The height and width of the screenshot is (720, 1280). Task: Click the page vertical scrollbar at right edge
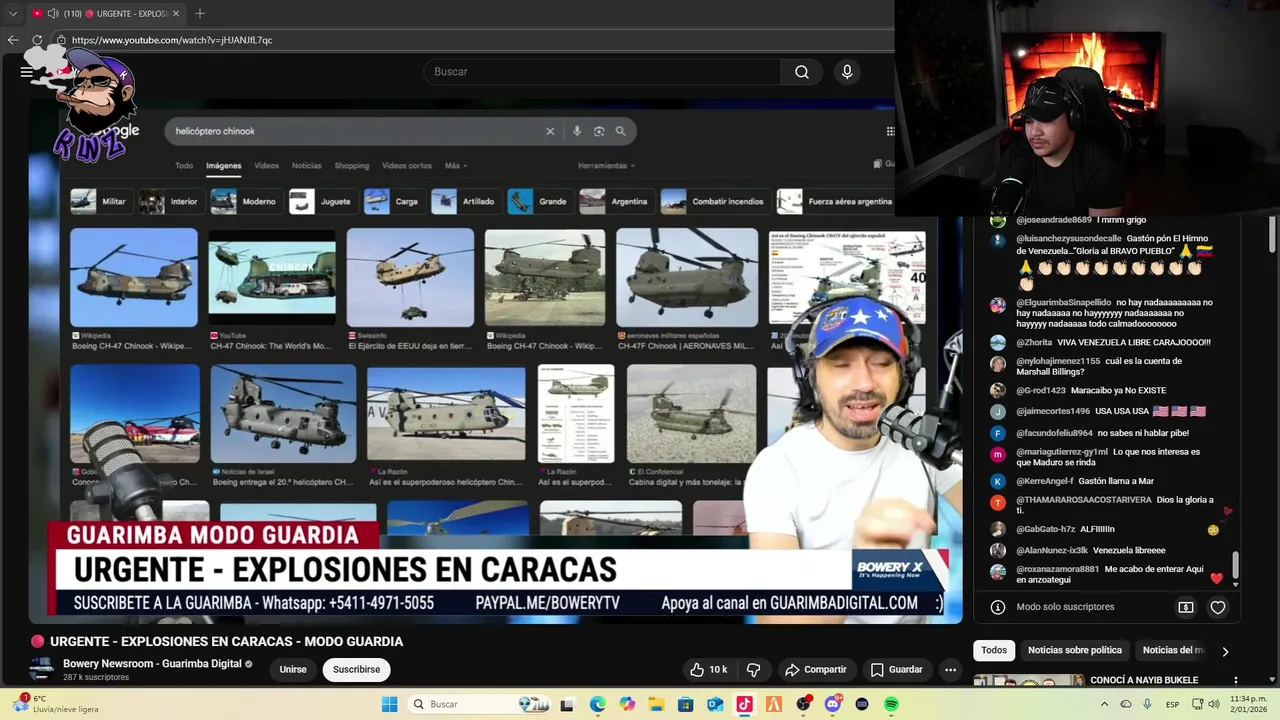click(x=1272, y=234)
